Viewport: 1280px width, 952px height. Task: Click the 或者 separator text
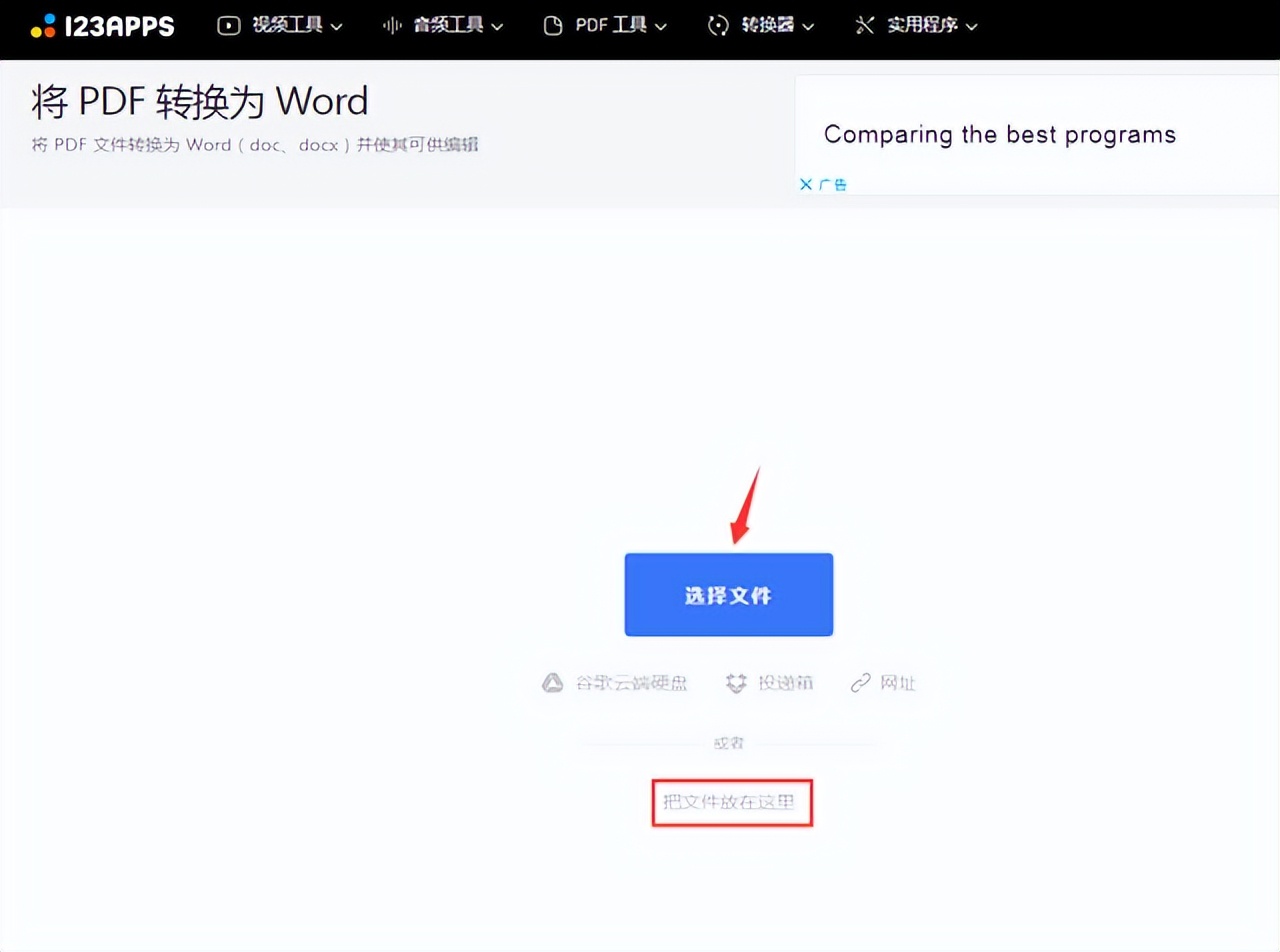pyautogui.click(x=729, y=743)
